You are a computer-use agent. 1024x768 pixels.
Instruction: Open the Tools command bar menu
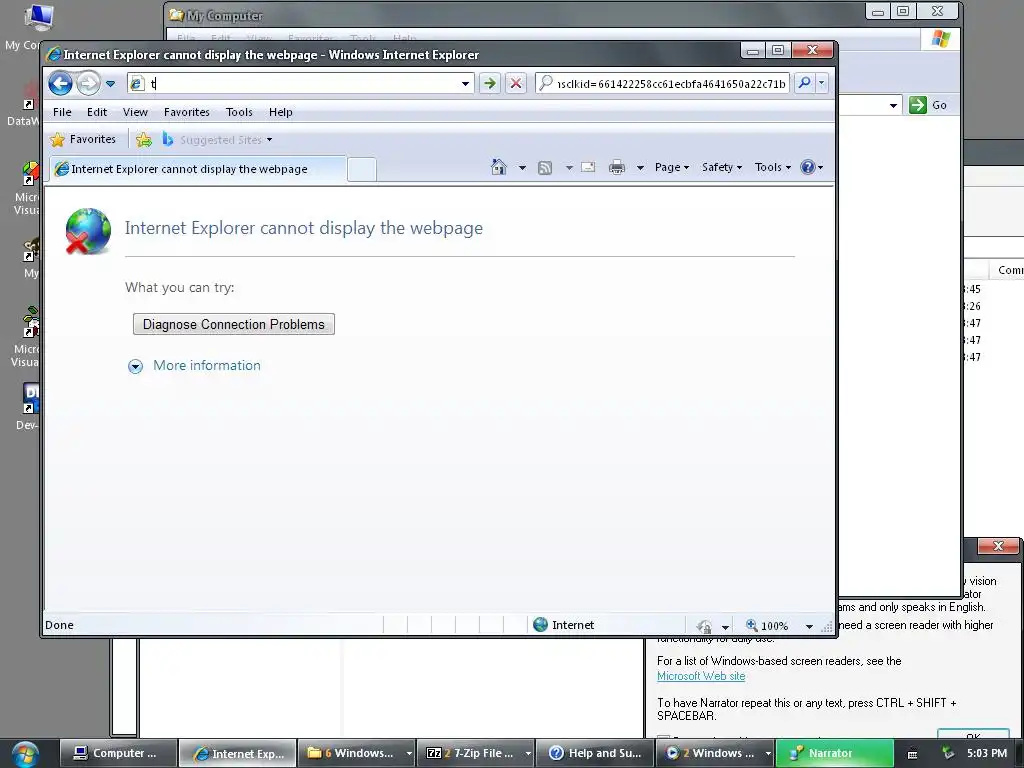(x=773, y=167)
